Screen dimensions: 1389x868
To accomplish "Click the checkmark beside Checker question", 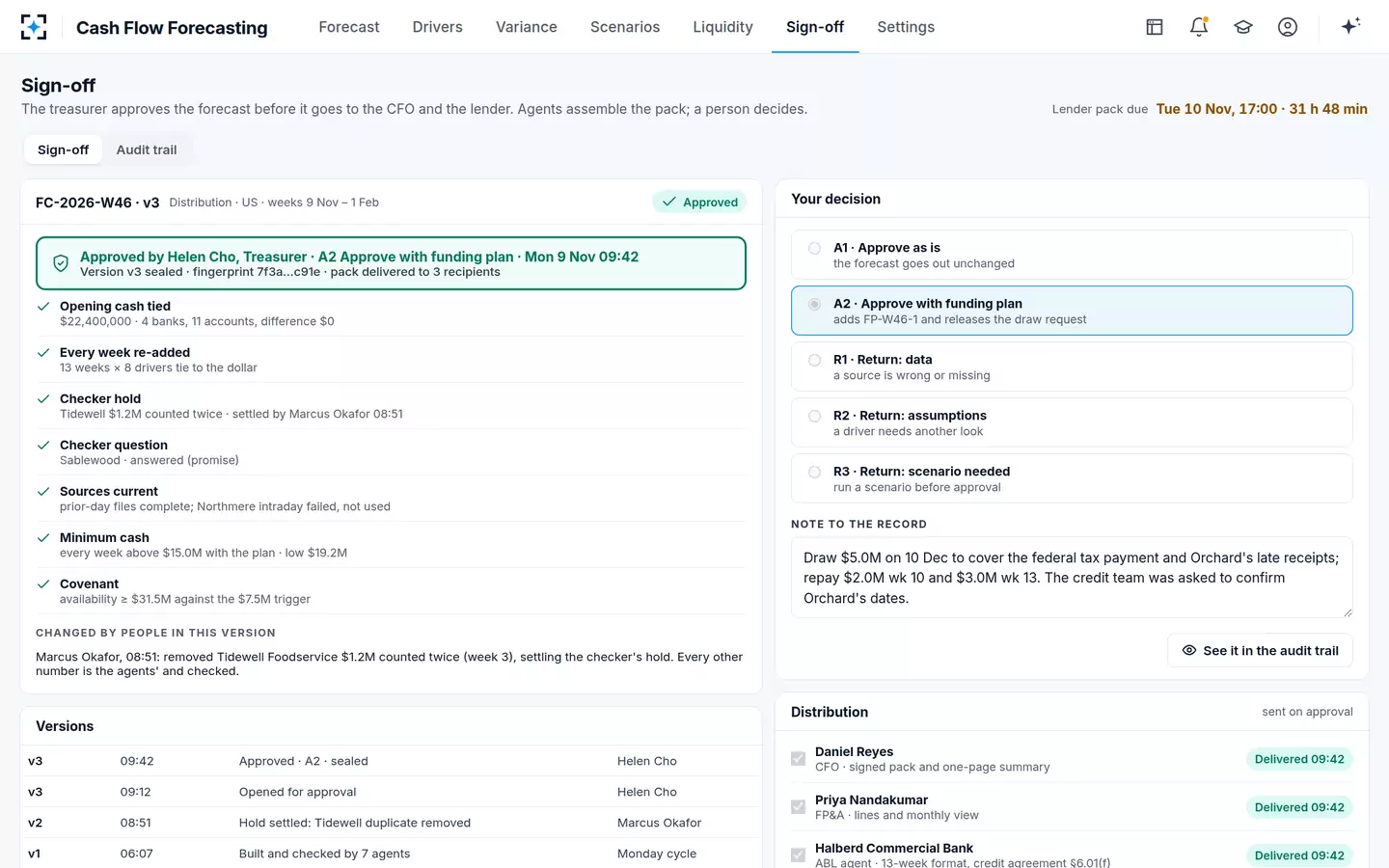I will coord(43,445).
